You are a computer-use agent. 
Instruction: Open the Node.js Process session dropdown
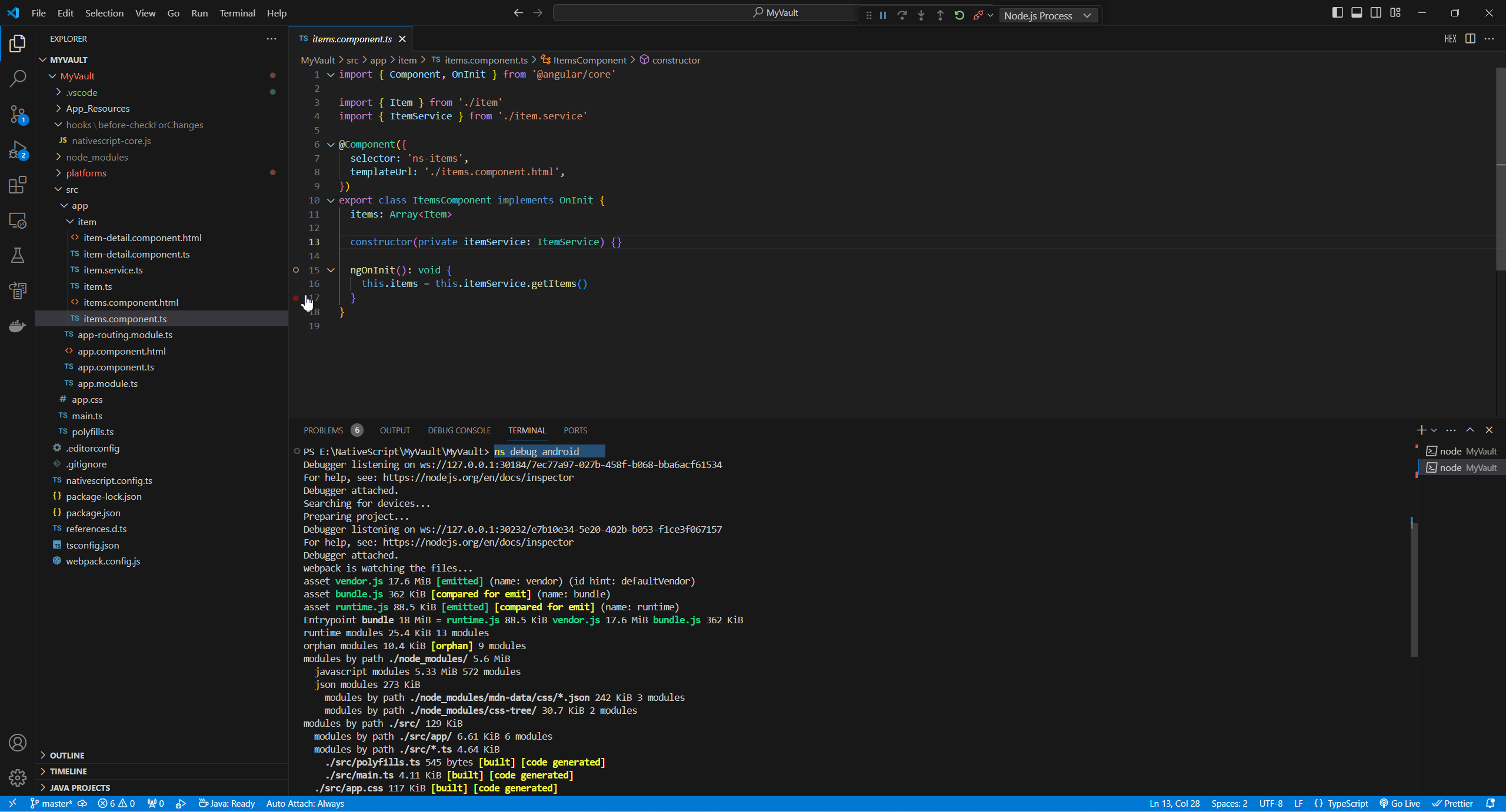click(x=1048, y=15)
